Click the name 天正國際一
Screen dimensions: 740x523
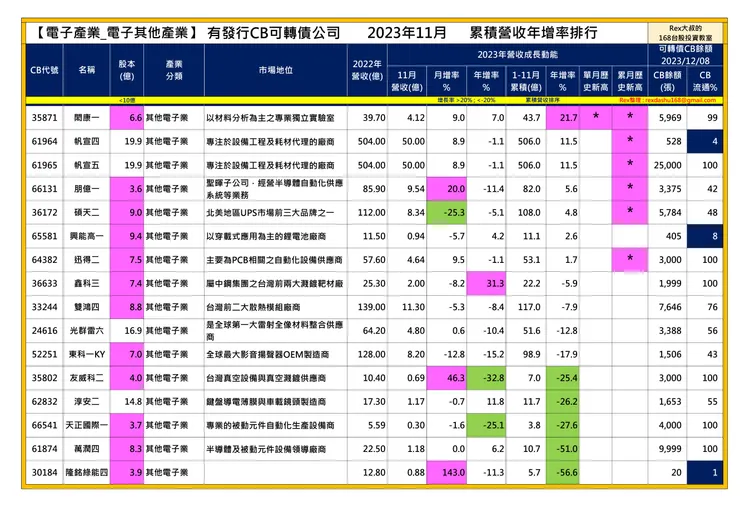point(87,425)
